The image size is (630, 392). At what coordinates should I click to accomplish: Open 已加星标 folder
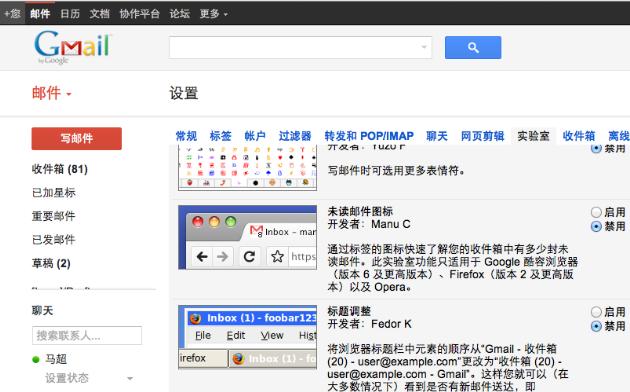click(x=53, y=193)
